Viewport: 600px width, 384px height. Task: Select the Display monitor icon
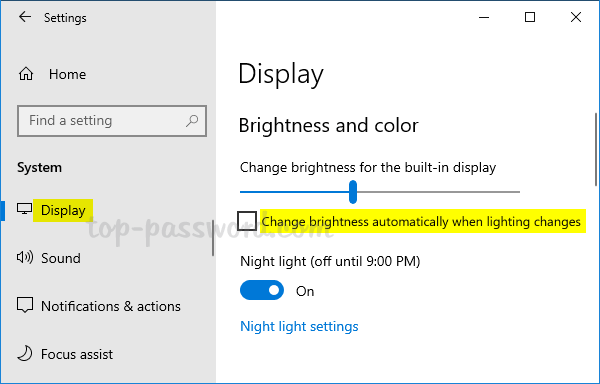pyautogui.click(x=24, y=209)
